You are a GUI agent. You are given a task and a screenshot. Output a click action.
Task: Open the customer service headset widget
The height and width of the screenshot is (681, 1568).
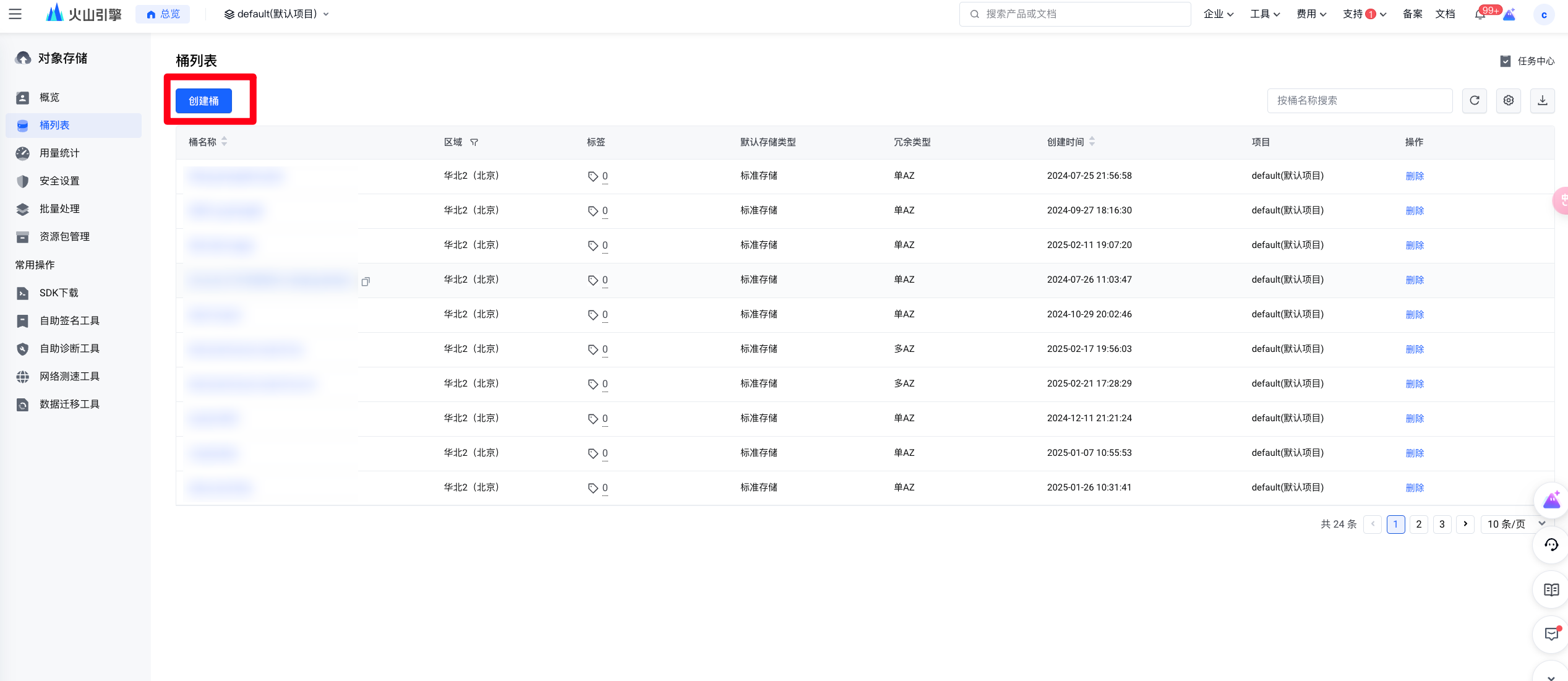pos(1551,545)
